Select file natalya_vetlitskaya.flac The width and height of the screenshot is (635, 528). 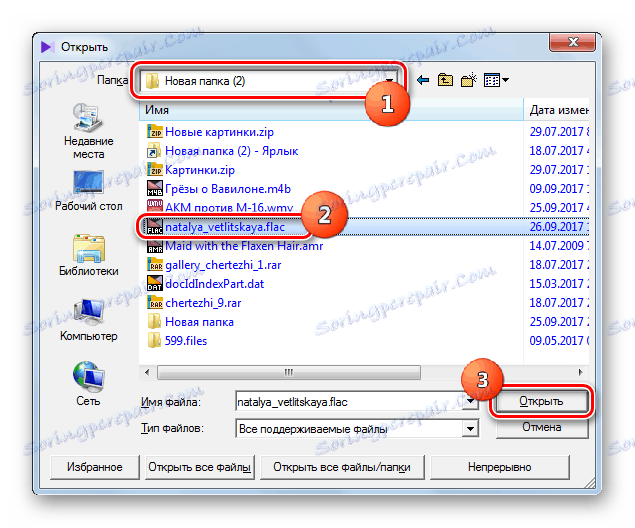(225, 227)
